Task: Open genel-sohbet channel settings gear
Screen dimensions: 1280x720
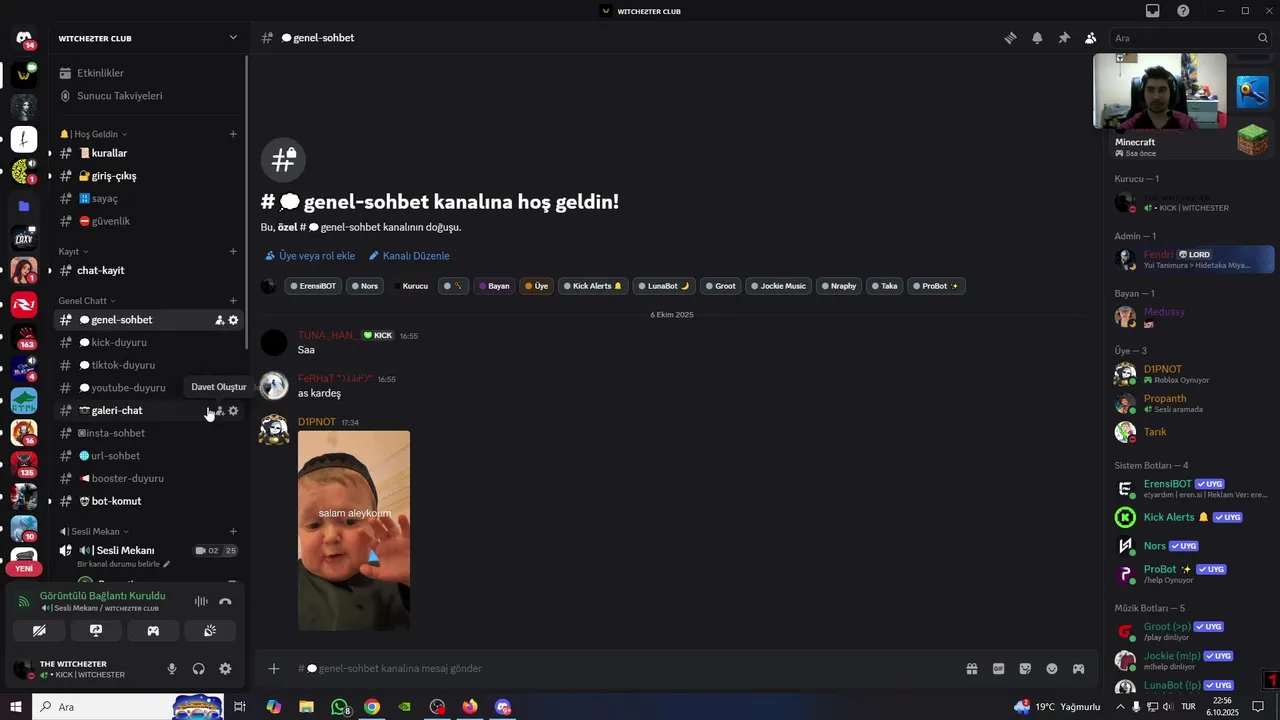Action: (x=233, y=320)
